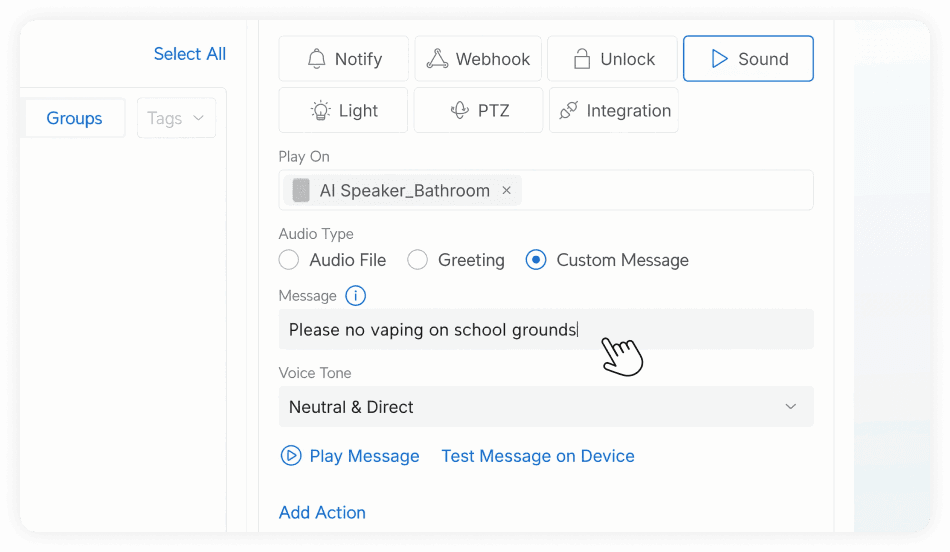Click into the Message text field

[x=546, y=330]
